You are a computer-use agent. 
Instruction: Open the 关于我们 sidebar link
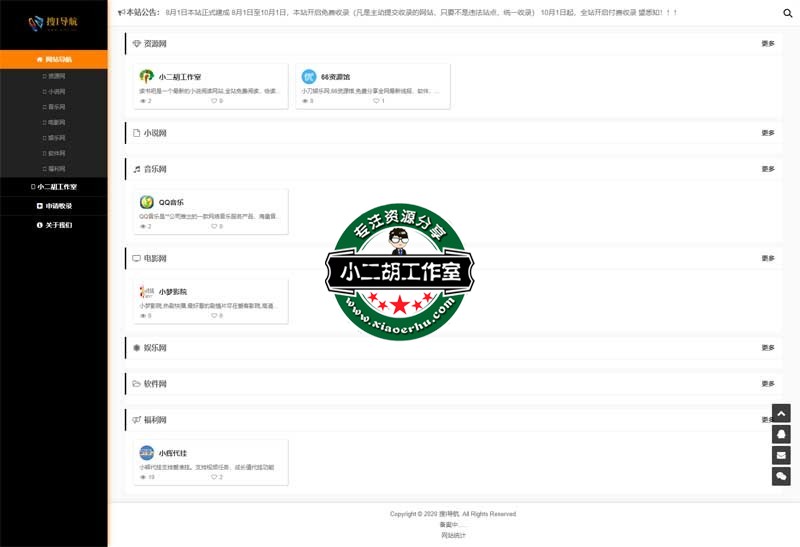click(54, 225)
